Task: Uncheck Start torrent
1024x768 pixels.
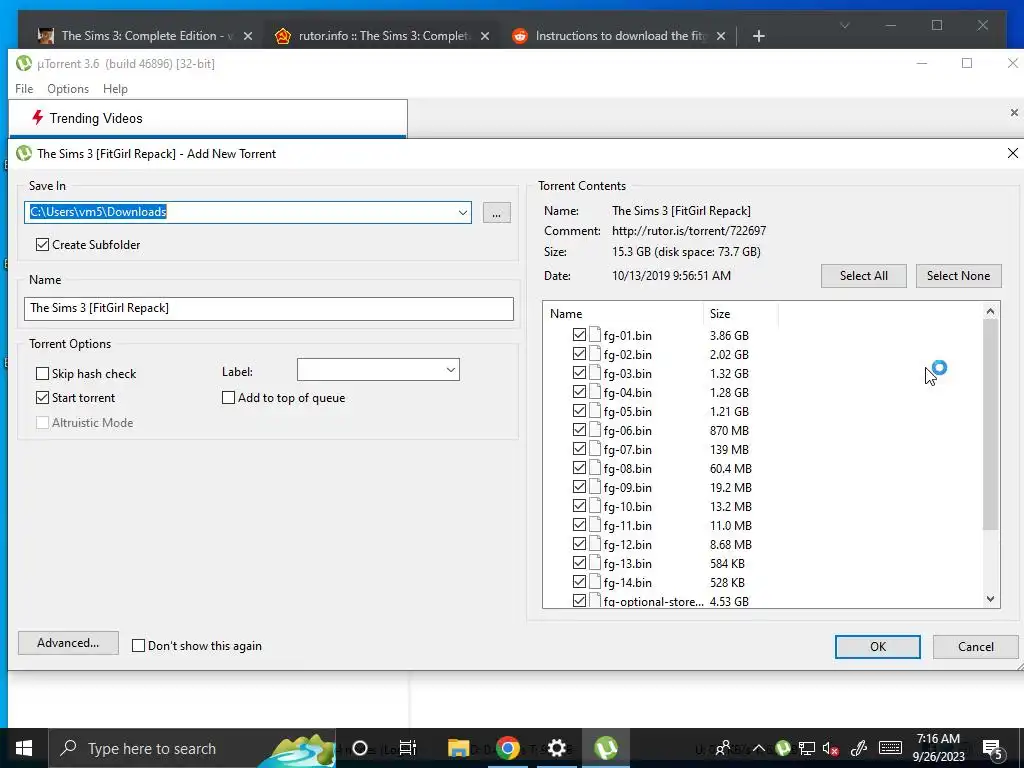Action: 42,398
